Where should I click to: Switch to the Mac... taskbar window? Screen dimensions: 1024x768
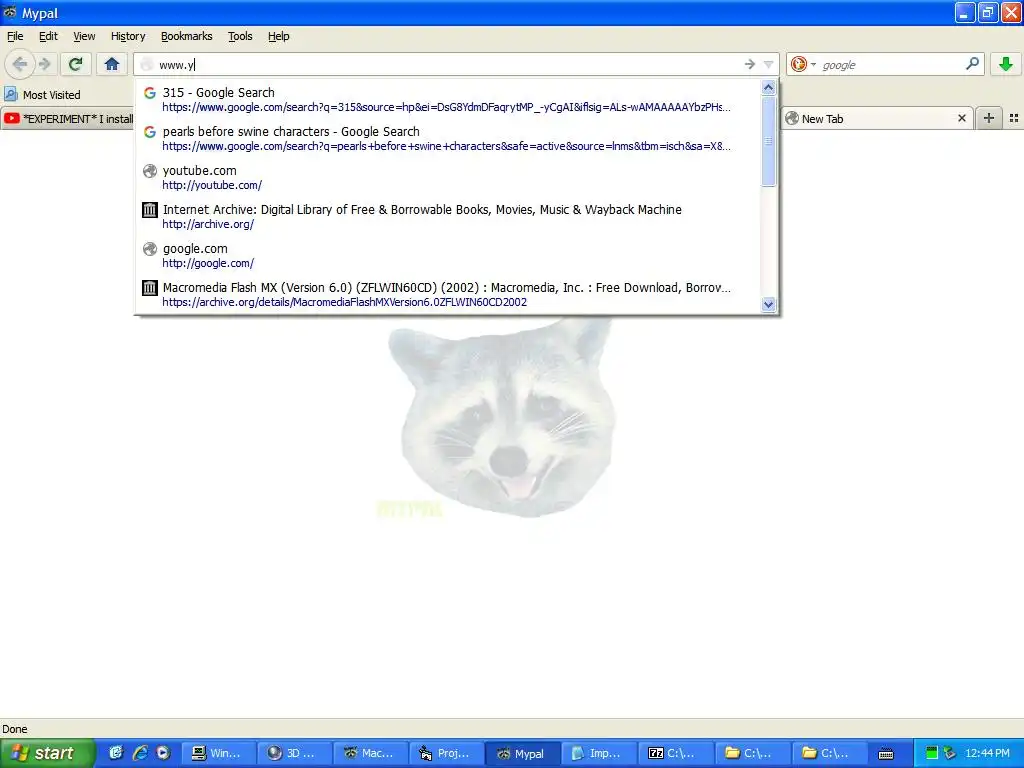pos(370,753)
